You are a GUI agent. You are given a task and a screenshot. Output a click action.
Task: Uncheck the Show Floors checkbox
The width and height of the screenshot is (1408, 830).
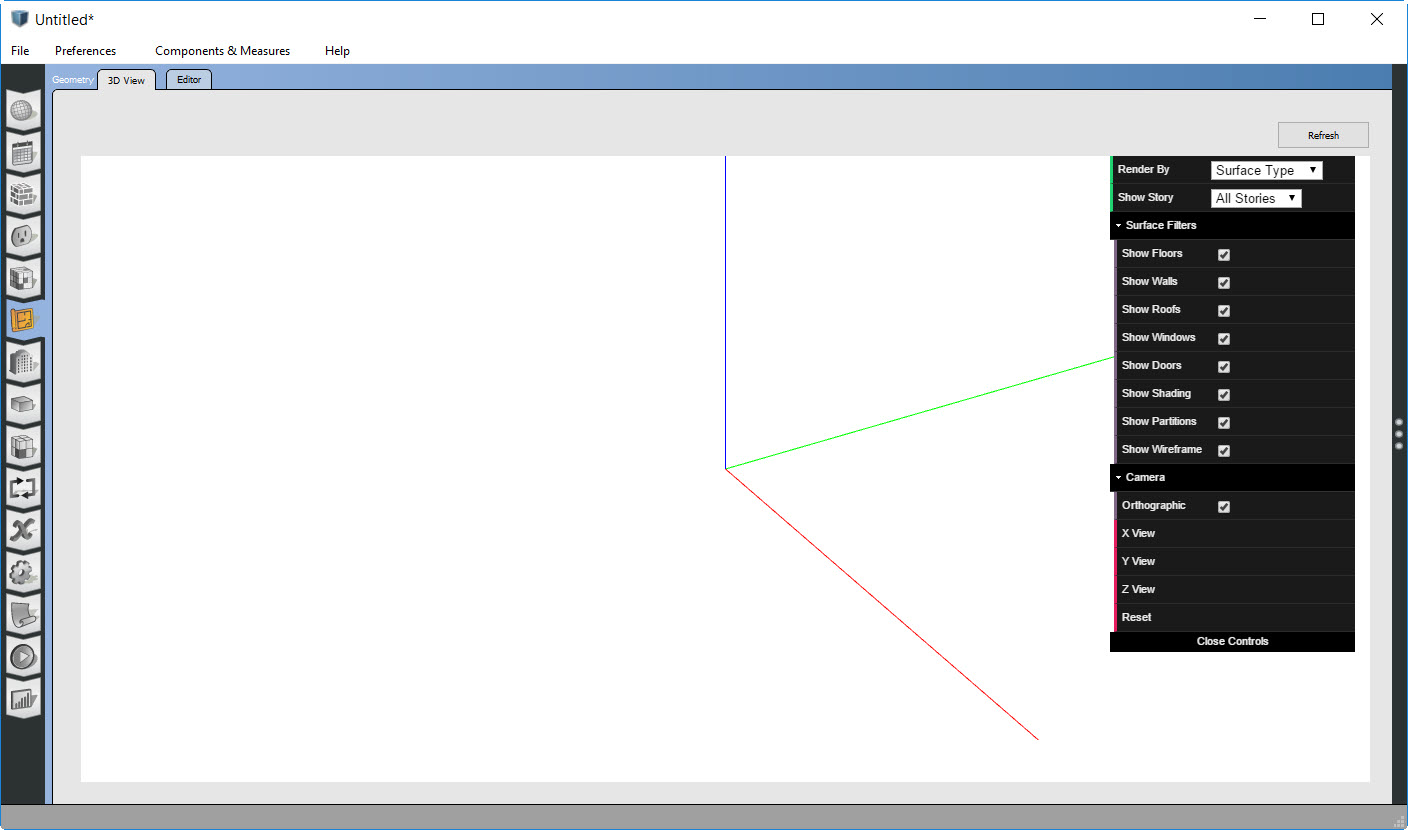click(1223, 254)
